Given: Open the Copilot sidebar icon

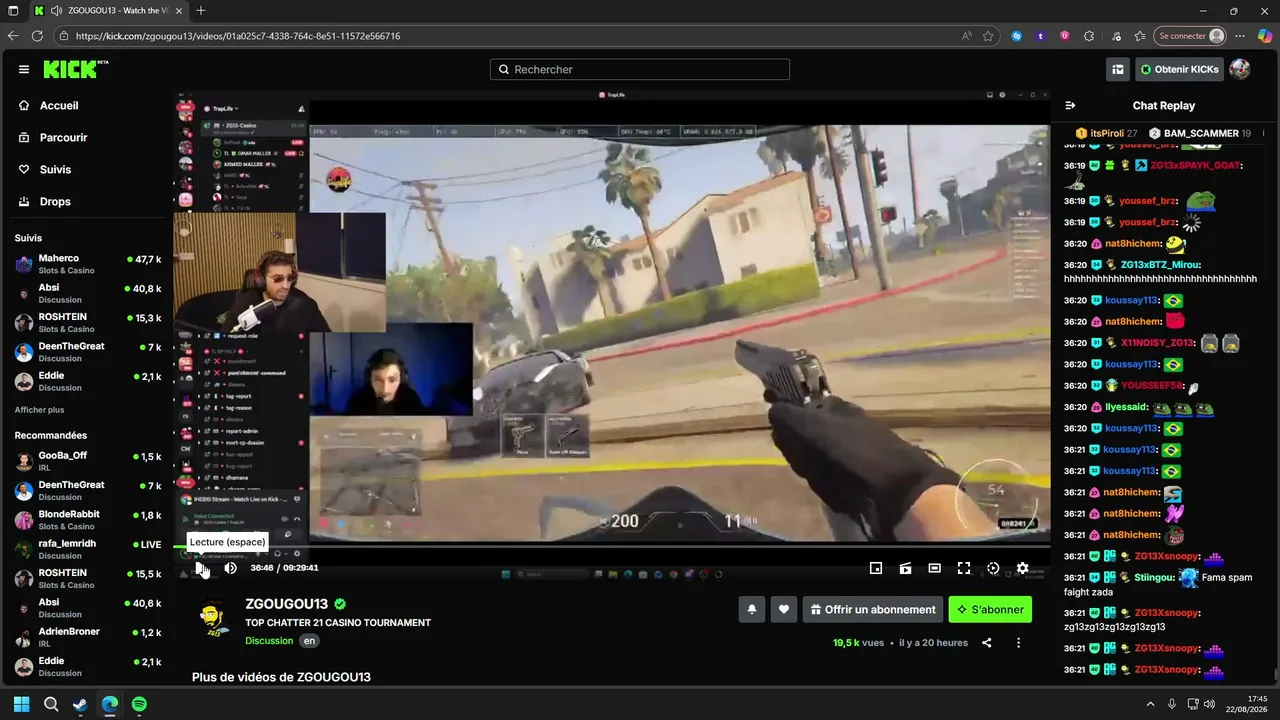Looking at the screenshot, I should pos(1265,36).
